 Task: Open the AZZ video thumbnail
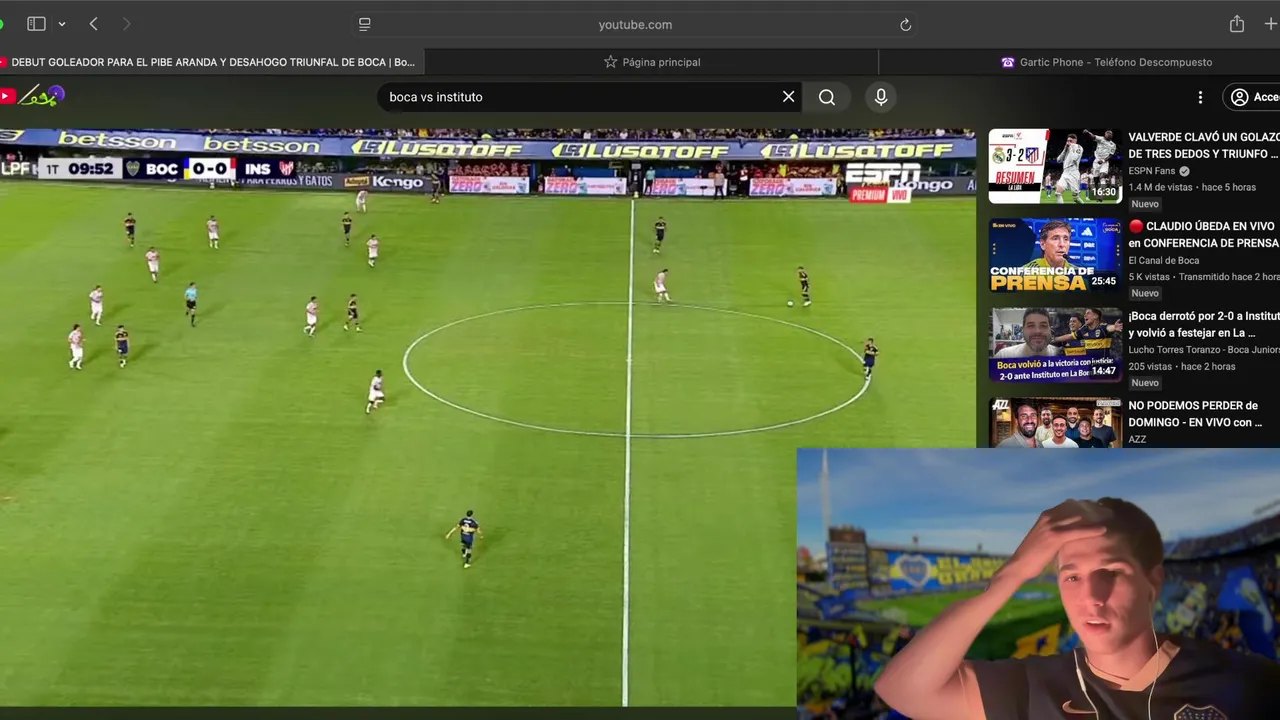[1055, 423]
